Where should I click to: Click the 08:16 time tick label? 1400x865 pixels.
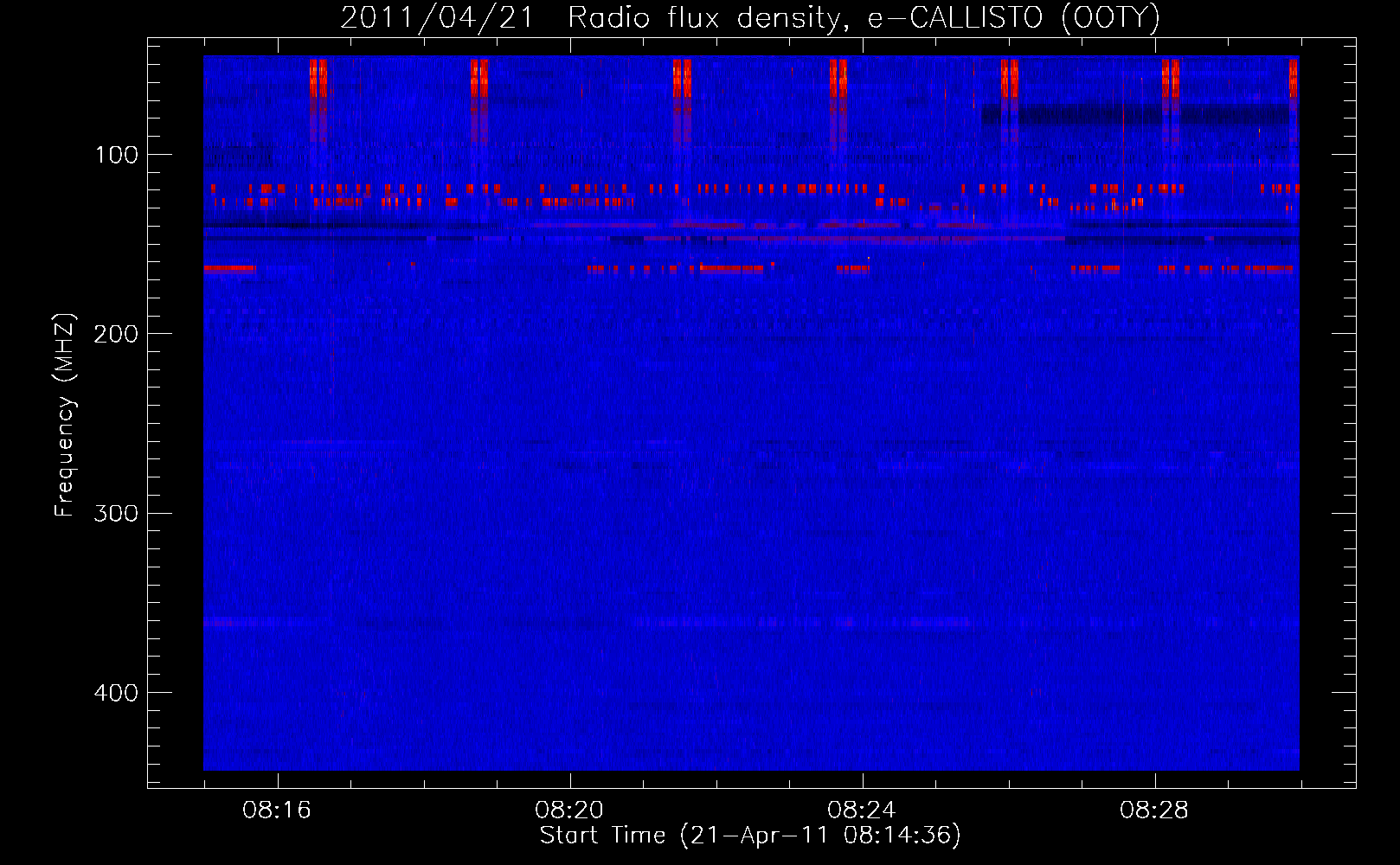(x=277, y=810)
